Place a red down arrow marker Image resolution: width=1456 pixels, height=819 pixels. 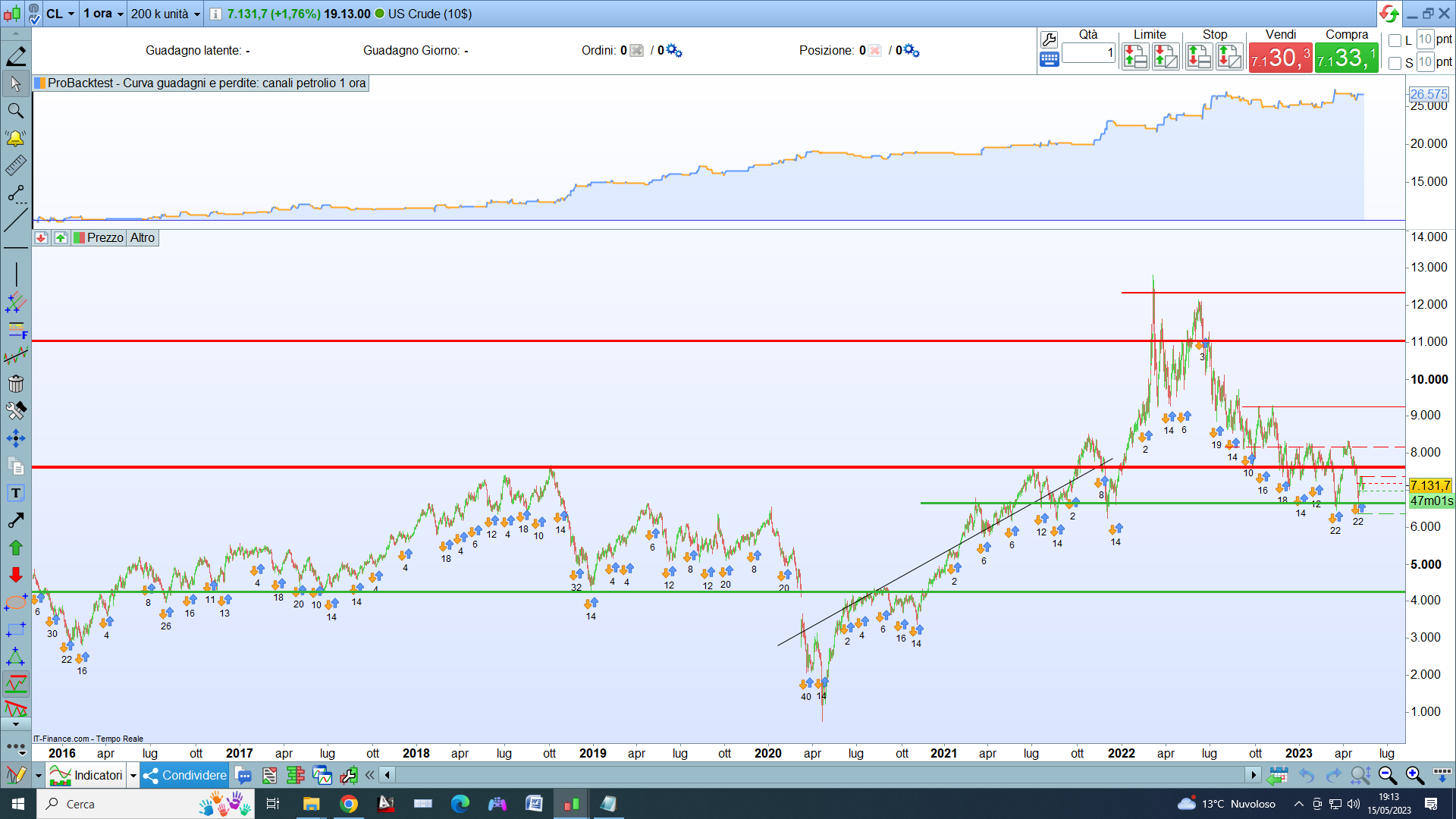[x=16, y=575]
